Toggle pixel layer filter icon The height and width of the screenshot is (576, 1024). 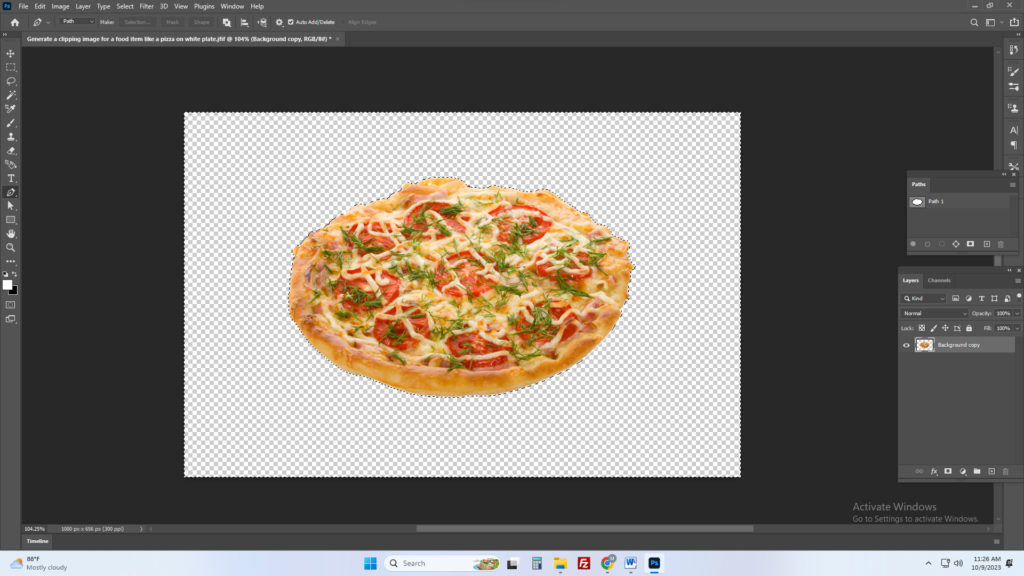(955, 298)
